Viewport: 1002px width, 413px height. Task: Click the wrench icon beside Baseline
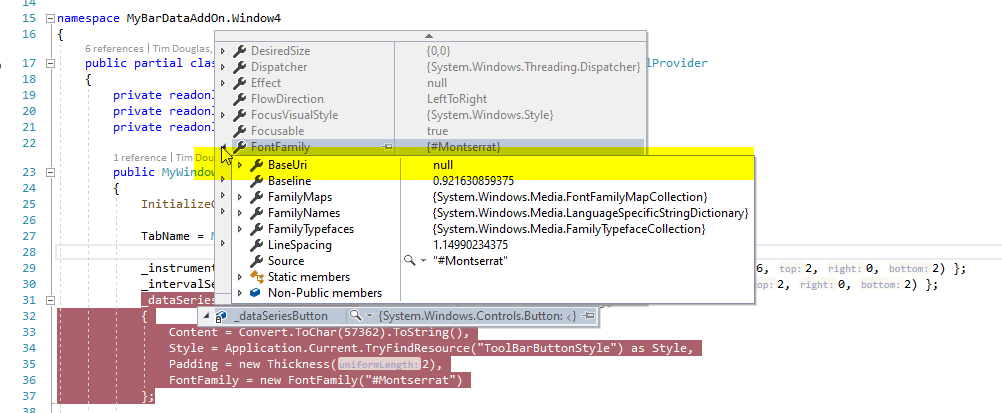[x=256, y=181]
